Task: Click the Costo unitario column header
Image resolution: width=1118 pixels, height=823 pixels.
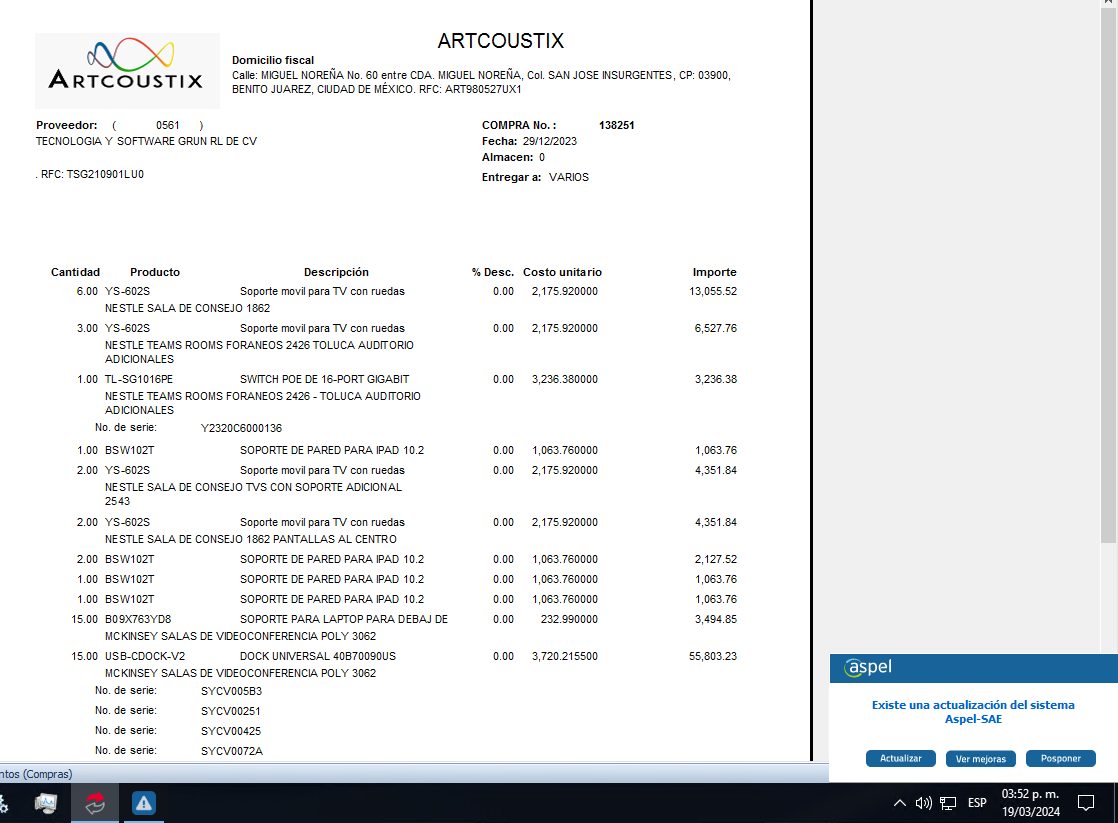Action: click(x=562, y=272)
